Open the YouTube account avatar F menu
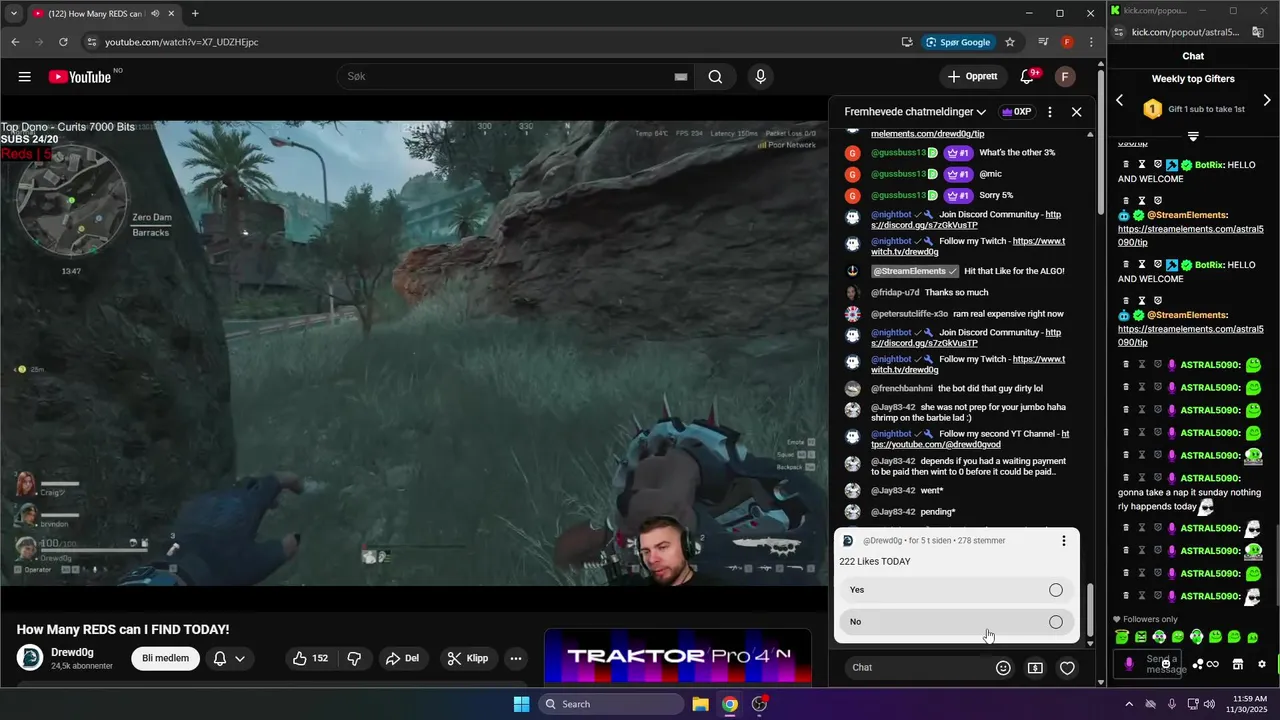The height and width of the screenshot is (720, 1280). click(1065, 77)
